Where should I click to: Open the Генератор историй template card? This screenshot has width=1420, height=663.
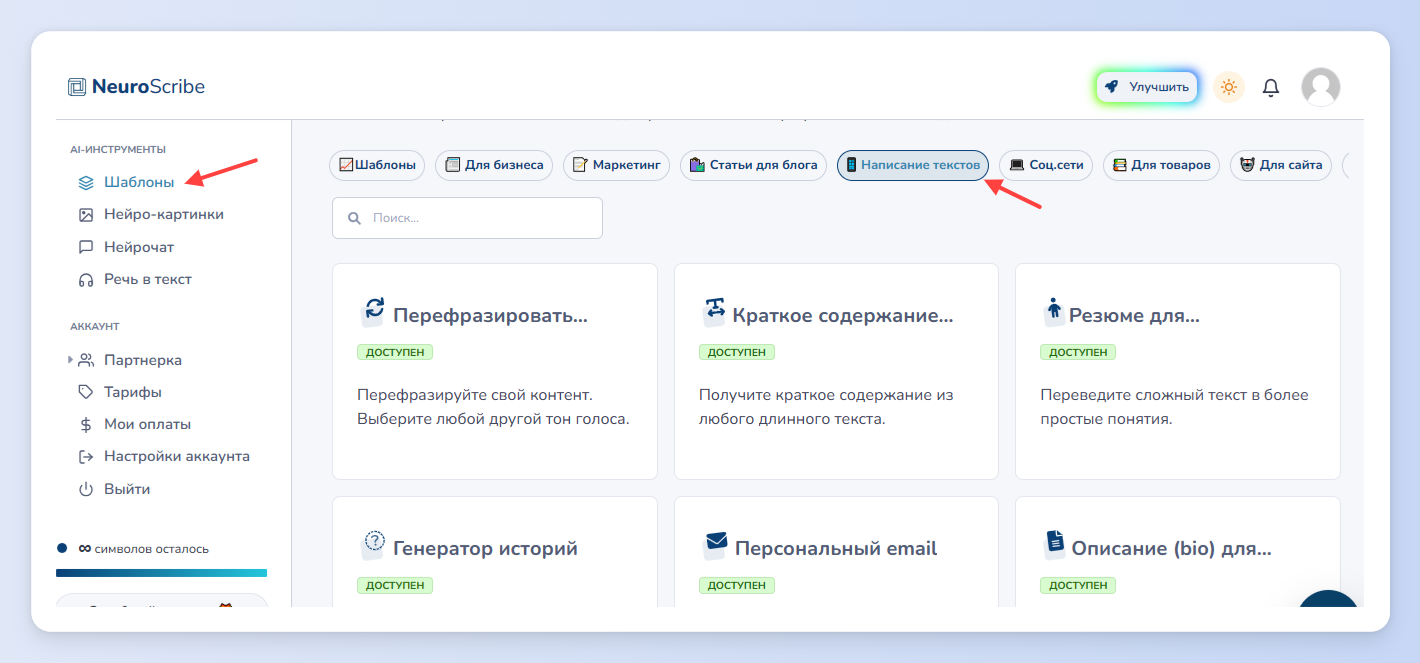495,552
